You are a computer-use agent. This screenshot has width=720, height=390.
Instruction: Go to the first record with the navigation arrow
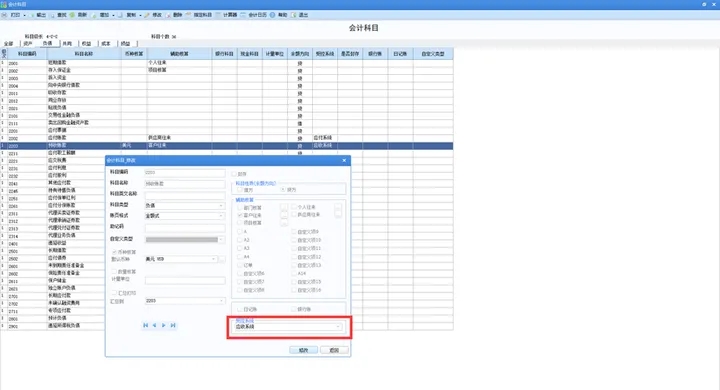pos(146,325)
